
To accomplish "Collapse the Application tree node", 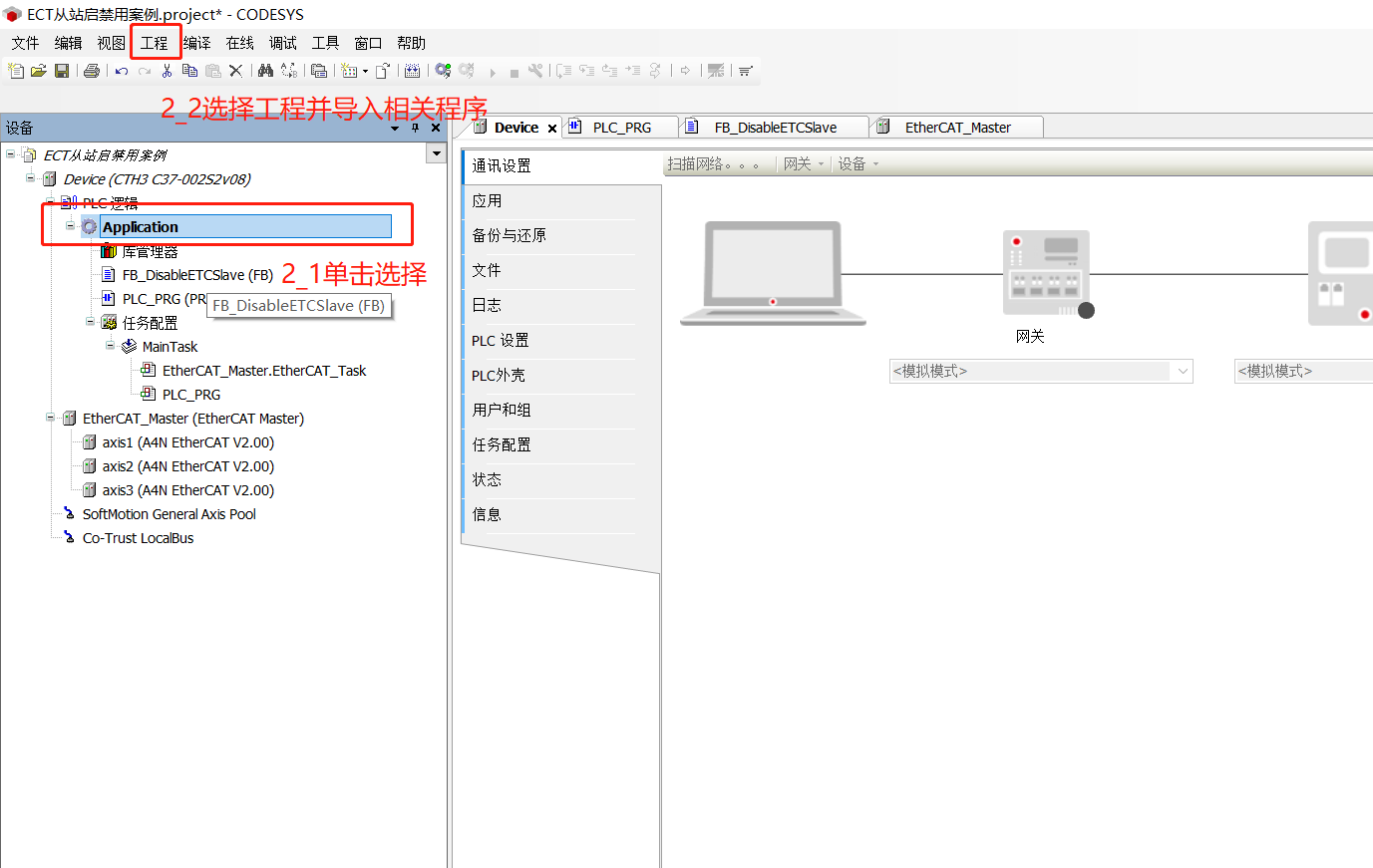I will [x=70, y=226].
